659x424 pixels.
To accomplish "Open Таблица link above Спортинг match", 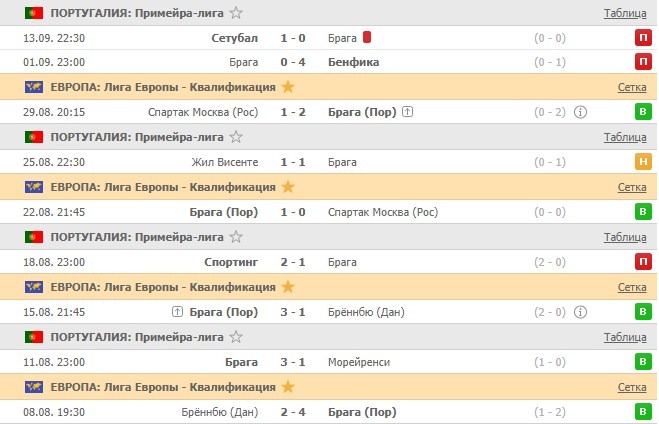I will [625, 237].
